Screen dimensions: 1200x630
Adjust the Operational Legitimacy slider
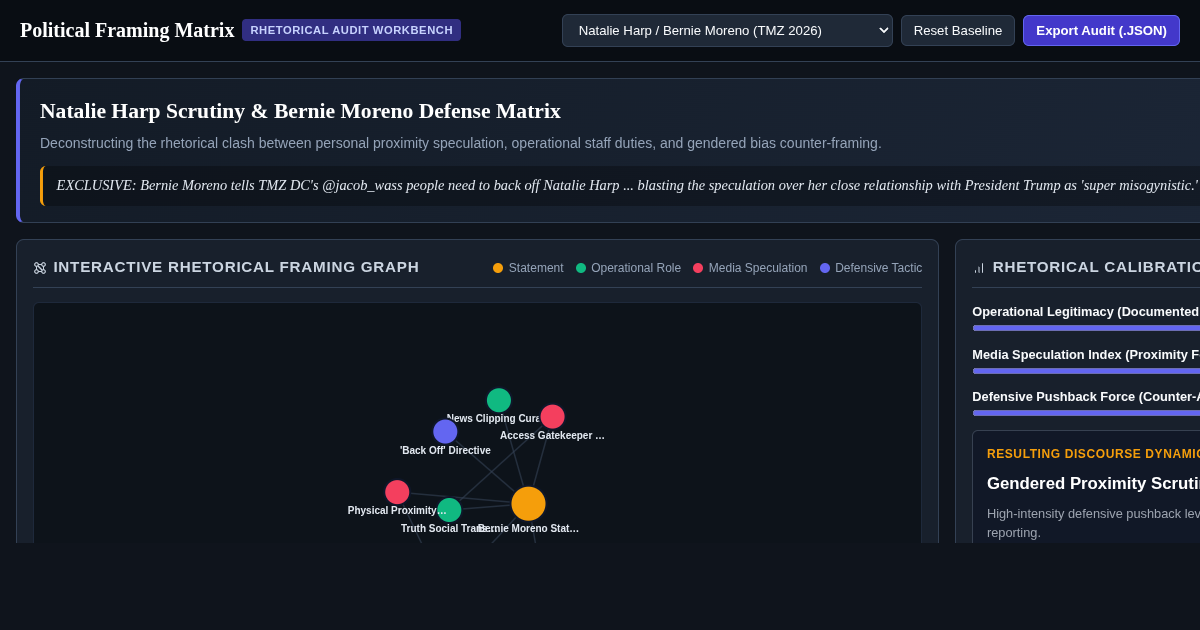pos(1086,328)
